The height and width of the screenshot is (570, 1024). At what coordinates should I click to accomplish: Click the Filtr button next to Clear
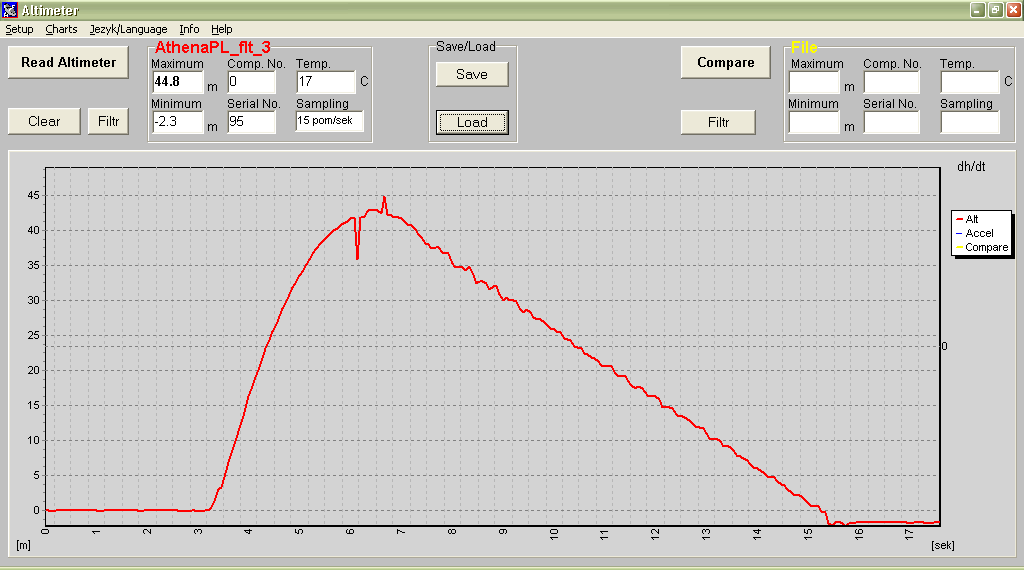pos(108,122)
